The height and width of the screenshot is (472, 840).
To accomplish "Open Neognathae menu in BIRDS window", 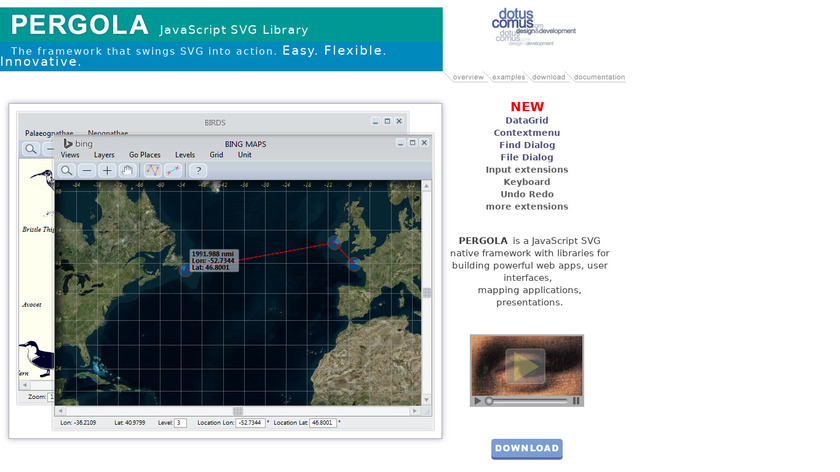I will (108, 133).
